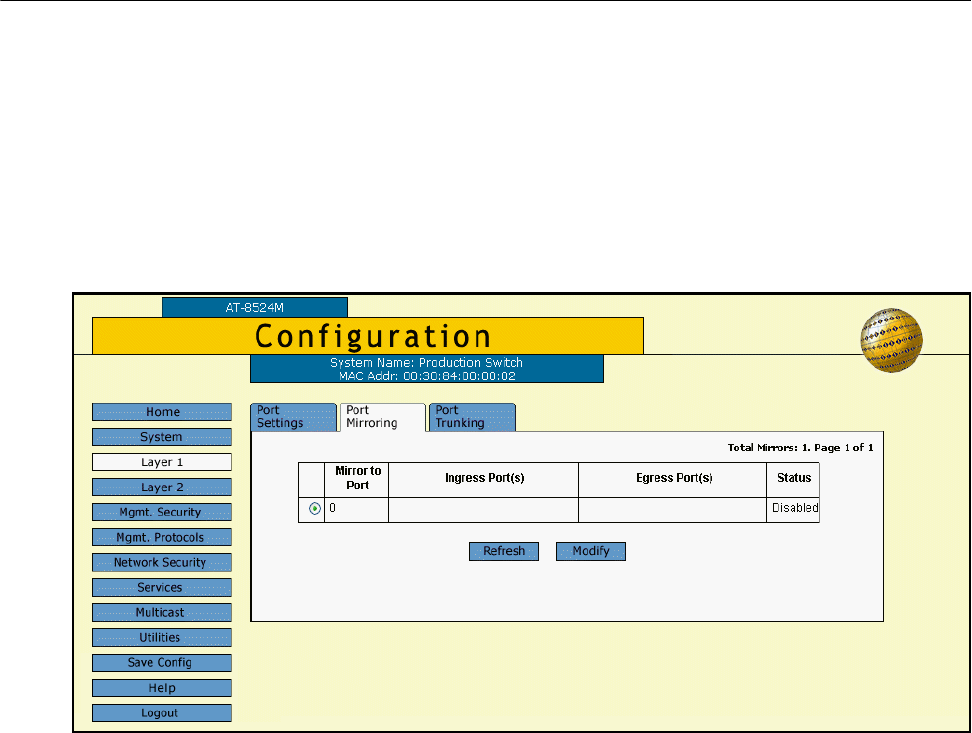This screenshot has width=972, height=733.
Task: Select Layer 1 in the sidebar
Action: [x=162, y=462]
